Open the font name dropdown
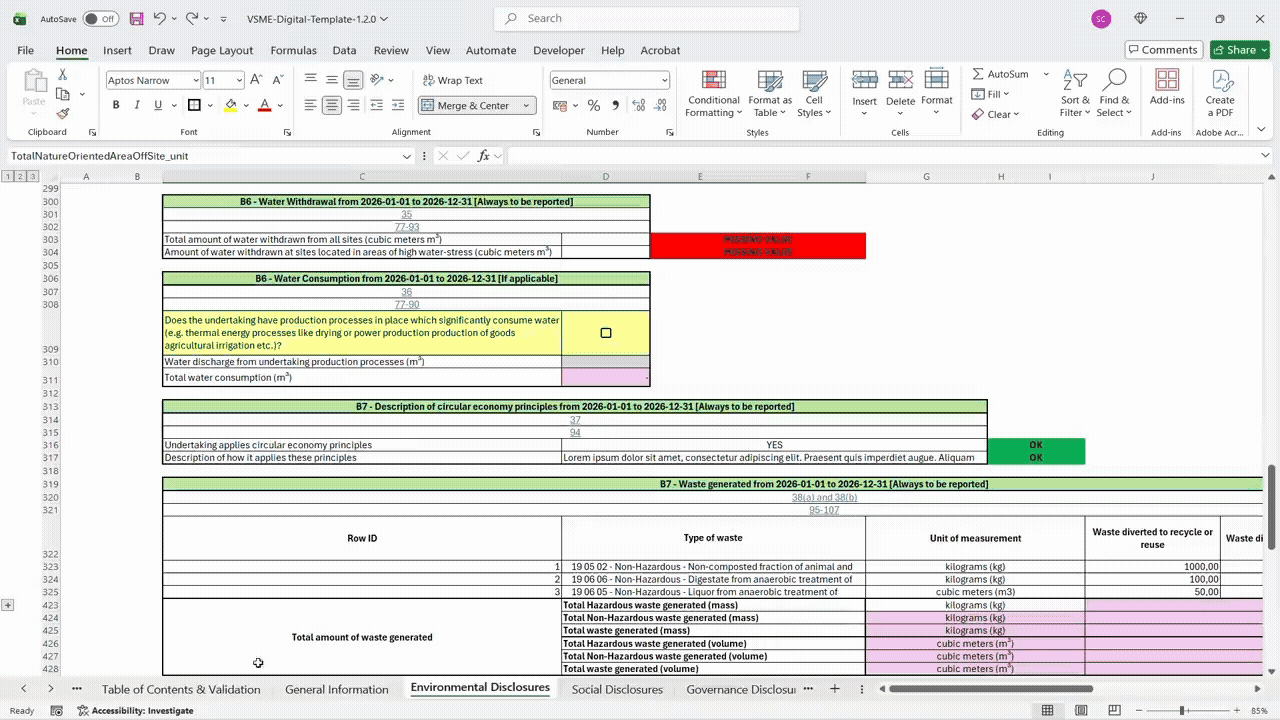The image size is (1280, 720). [x=196, y=80]
